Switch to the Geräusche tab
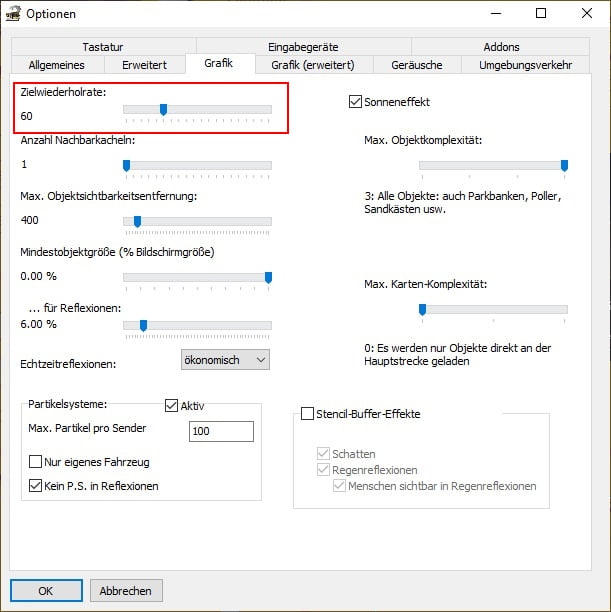Viewport: 611px width, 612px height. (x=417, y=65)
